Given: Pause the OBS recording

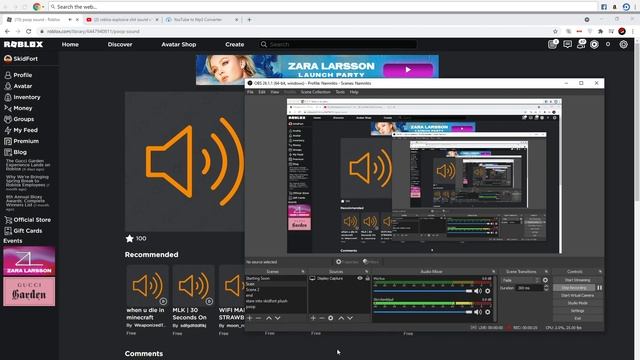Looking at the screenshot, I should 599,288.
